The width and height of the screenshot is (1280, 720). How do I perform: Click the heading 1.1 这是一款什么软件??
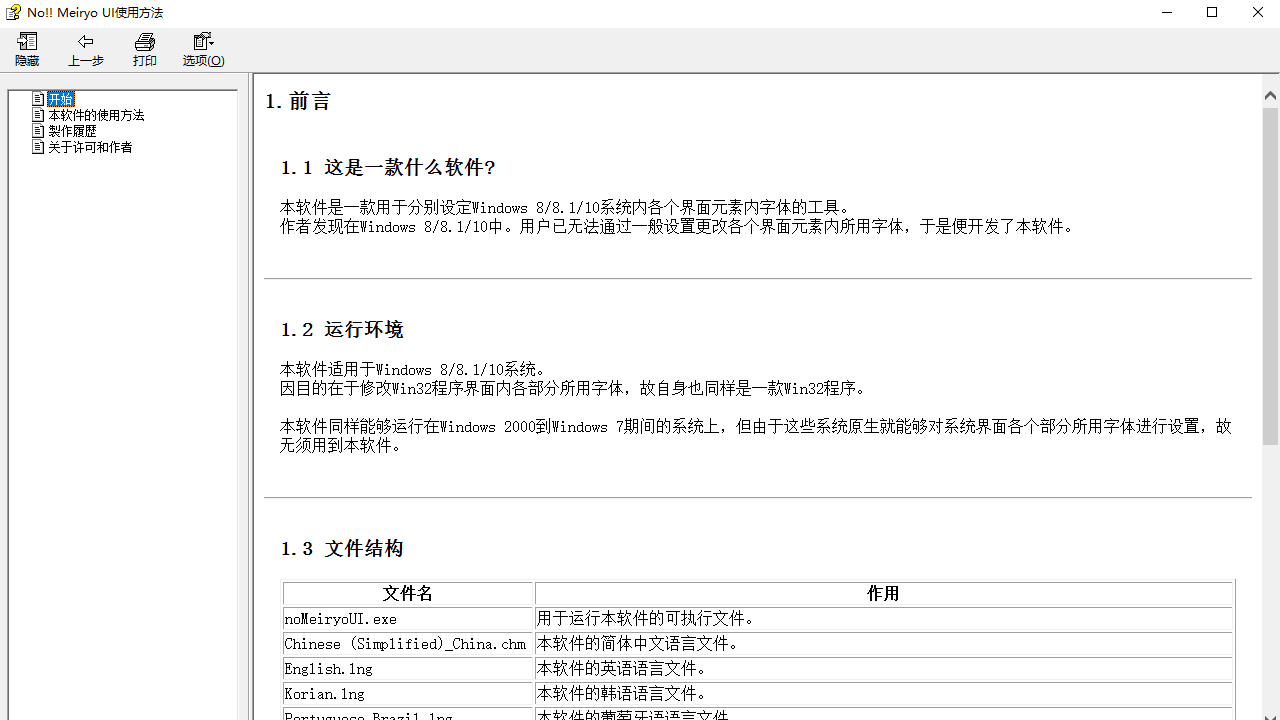[x=388, y=167]
